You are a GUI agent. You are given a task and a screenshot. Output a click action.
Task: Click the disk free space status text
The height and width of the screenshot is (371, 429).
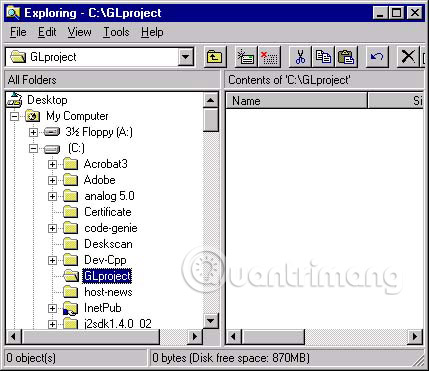point(231,358)
